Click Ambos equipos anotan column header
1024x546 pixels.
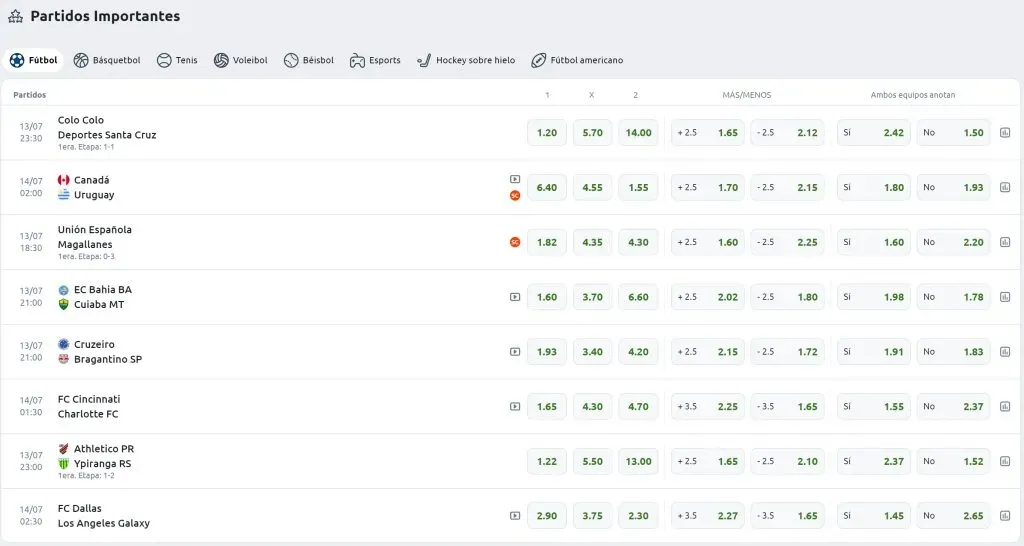(912, 95)
